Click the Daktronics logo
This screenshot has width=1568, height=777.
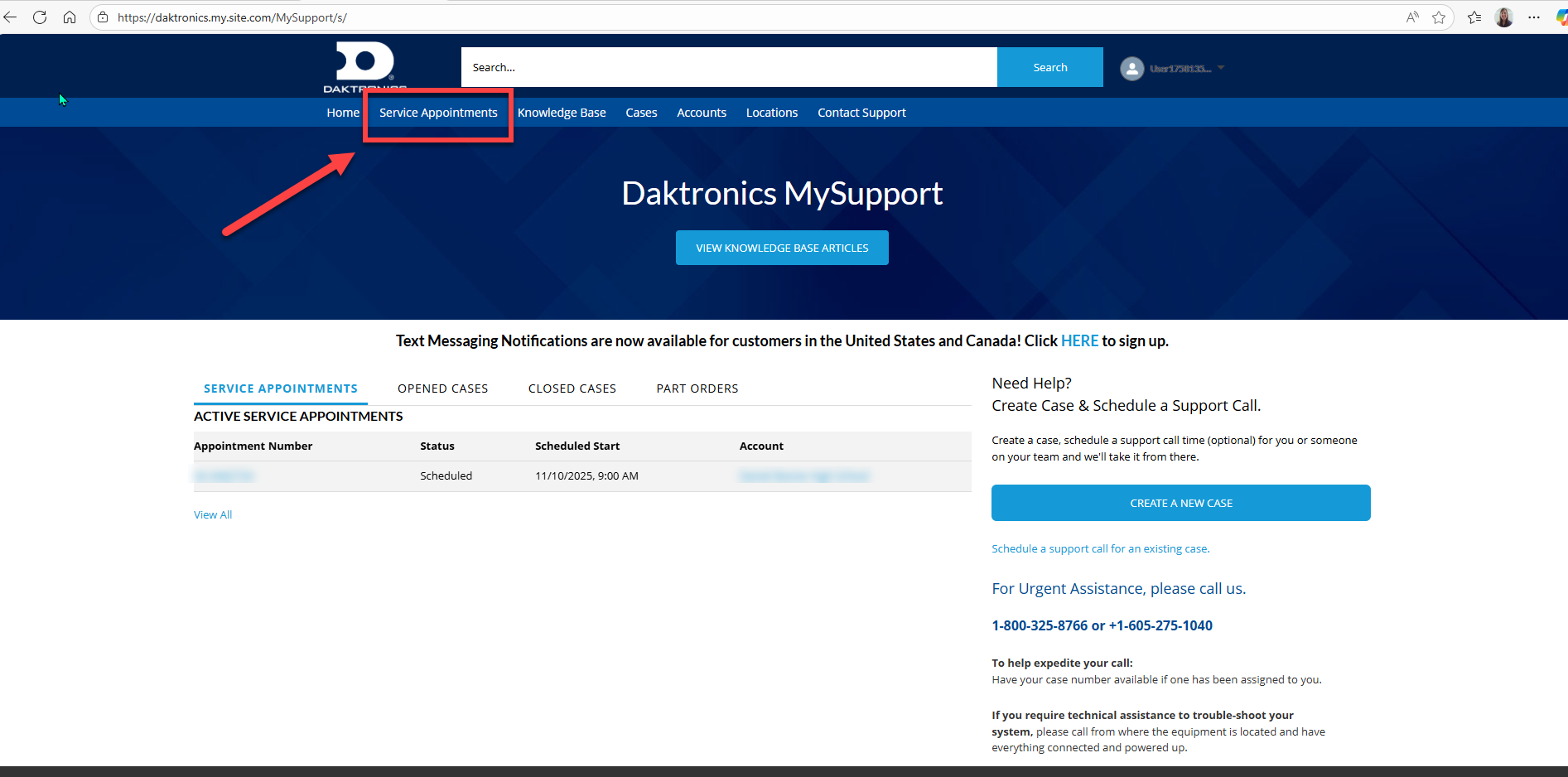pyautogui.click(x=364, y=66)
